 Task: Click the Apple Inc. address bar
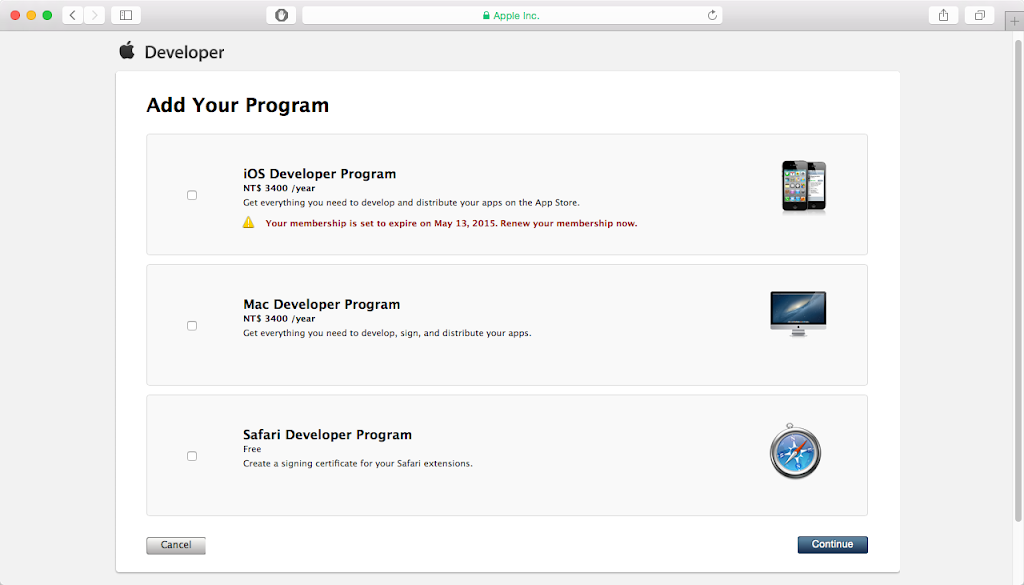pyautogui.click(x=512, y=15)
